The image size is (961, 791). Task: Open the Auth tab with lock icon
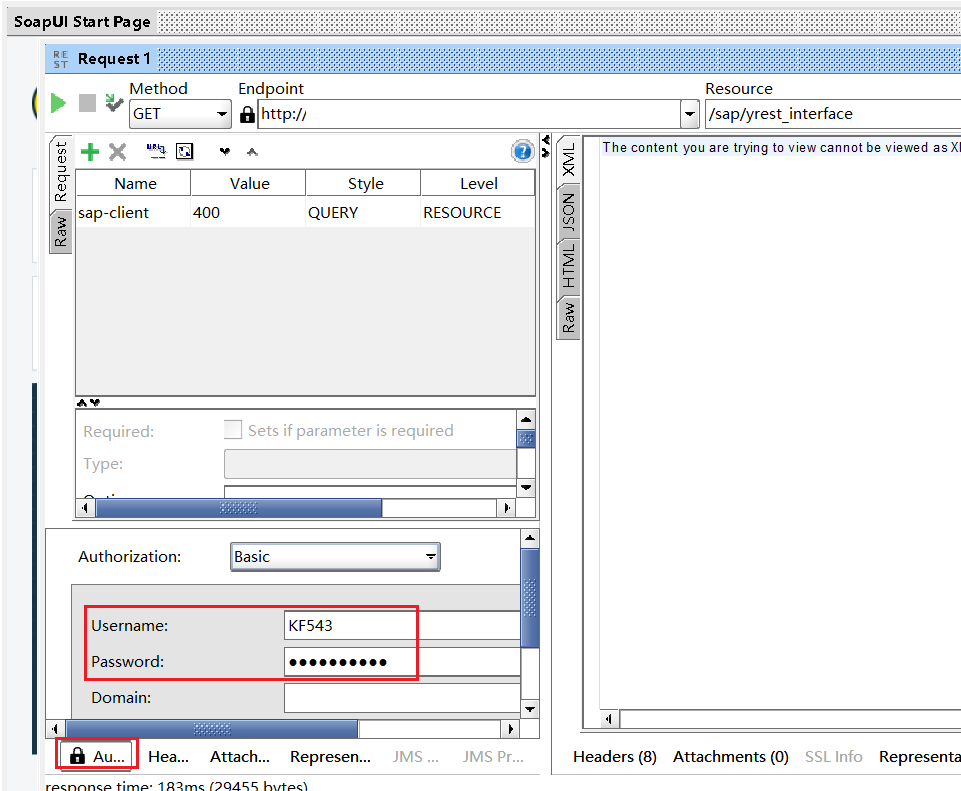click(x=97, y=757)
